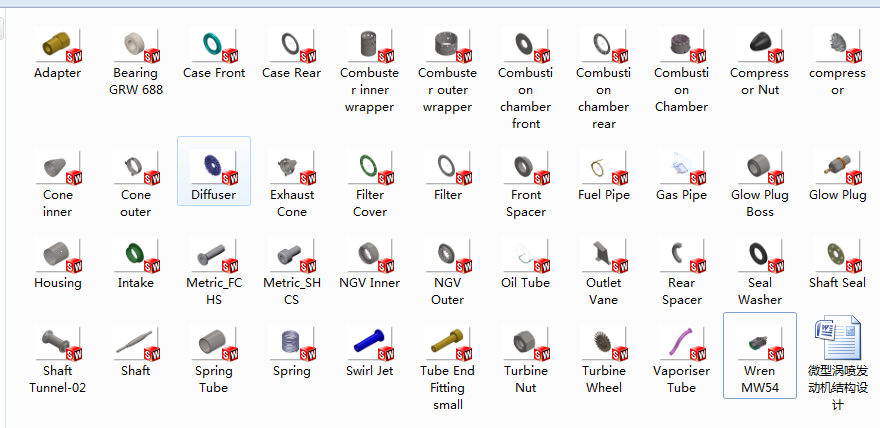Screen dimensions: 880x428
Task: Select the Outlet Vane file icon
Action: [x=603, y=256]
